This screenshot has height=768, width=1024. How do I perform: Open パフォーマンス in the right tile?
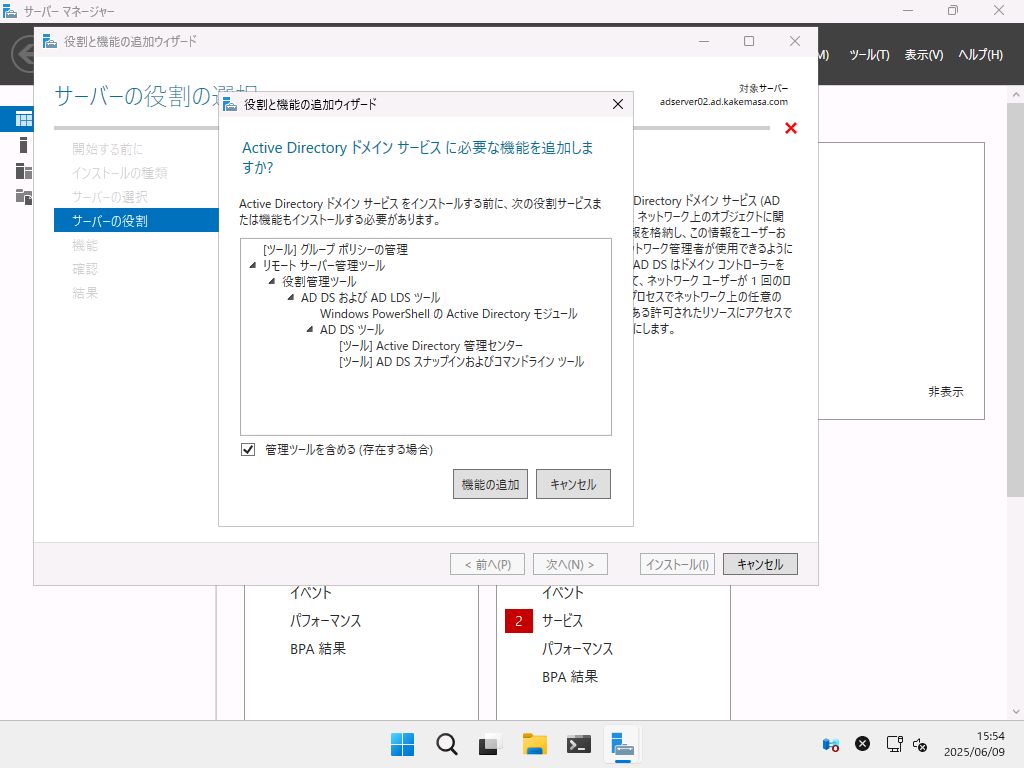(577, 649)
